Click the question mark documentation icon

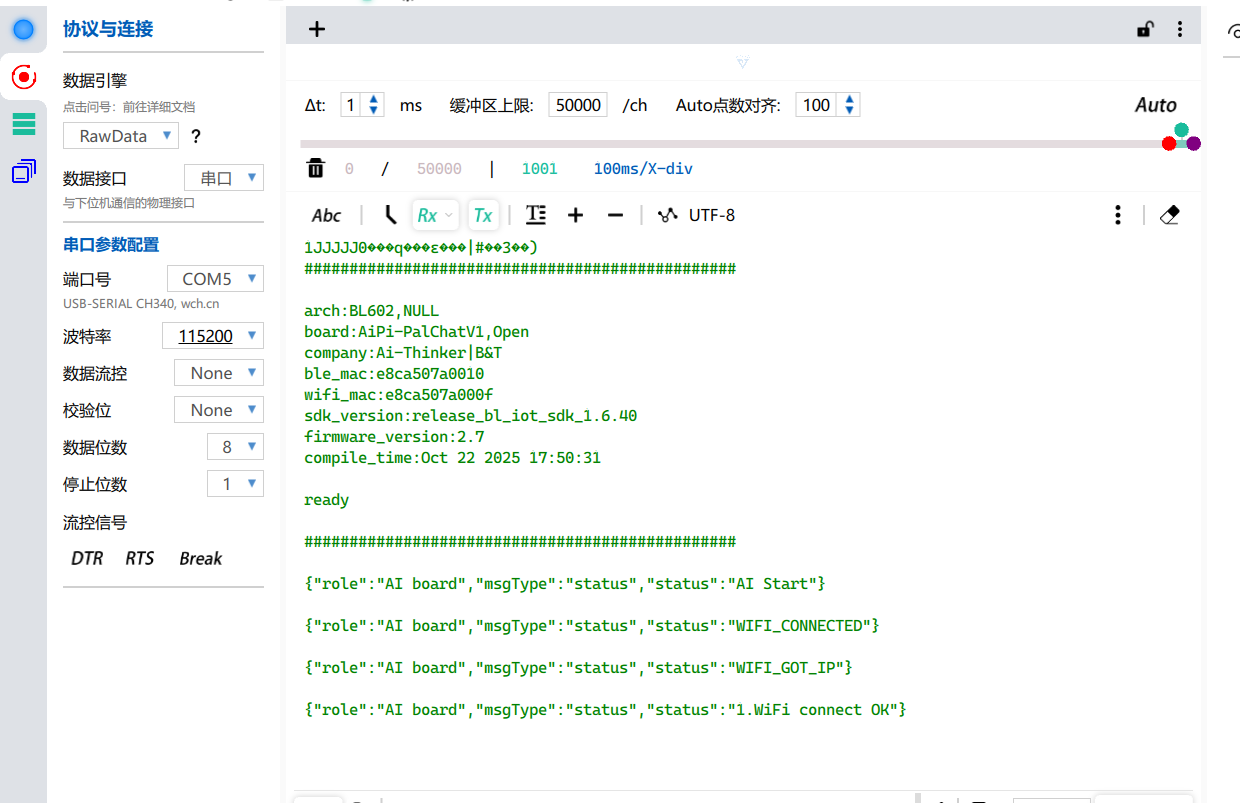coord(196,137)
